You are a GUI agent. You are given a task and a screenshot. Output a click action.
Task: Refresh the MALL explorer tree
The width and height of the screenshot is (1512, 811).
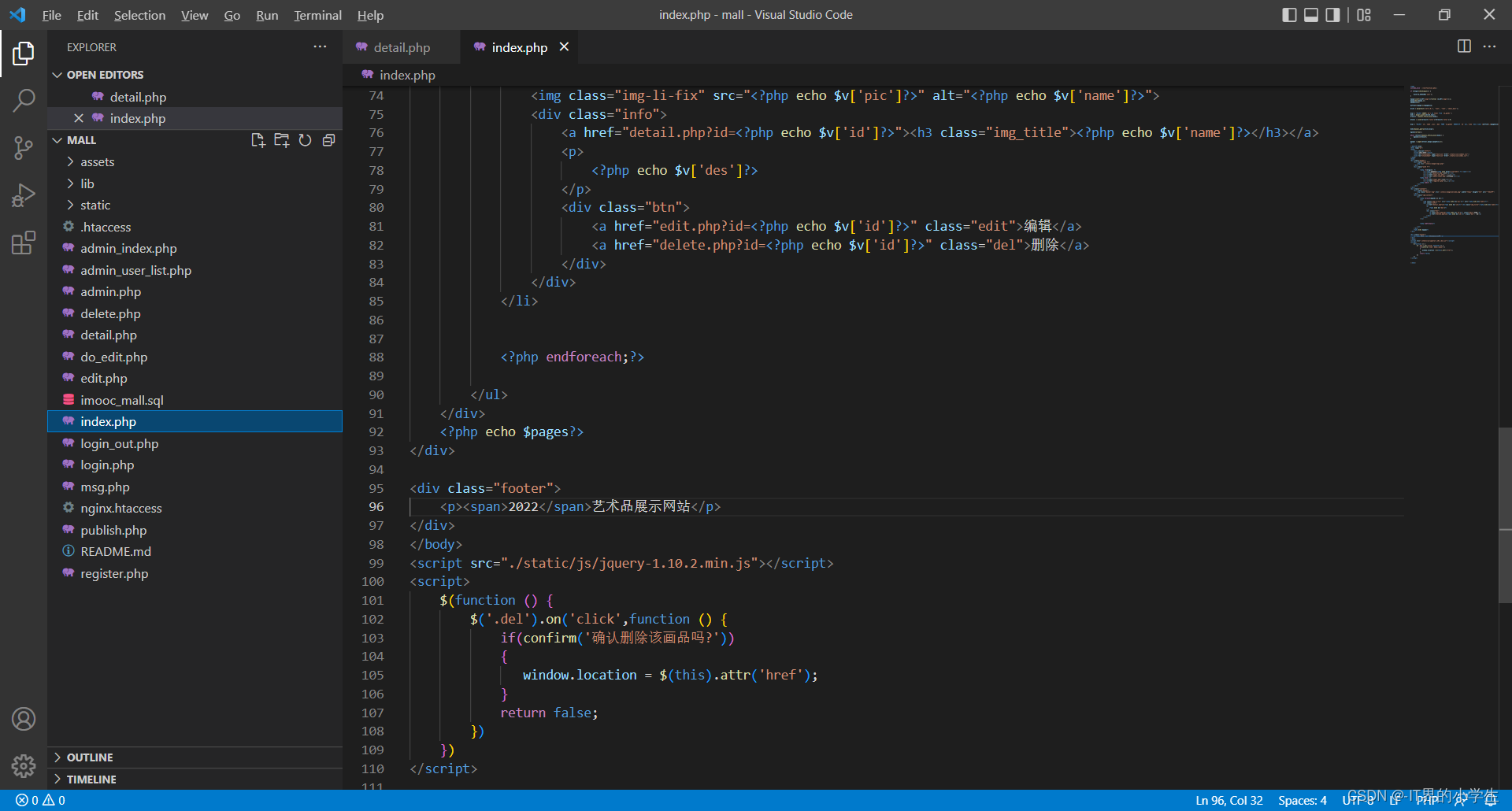pos(305,140)
